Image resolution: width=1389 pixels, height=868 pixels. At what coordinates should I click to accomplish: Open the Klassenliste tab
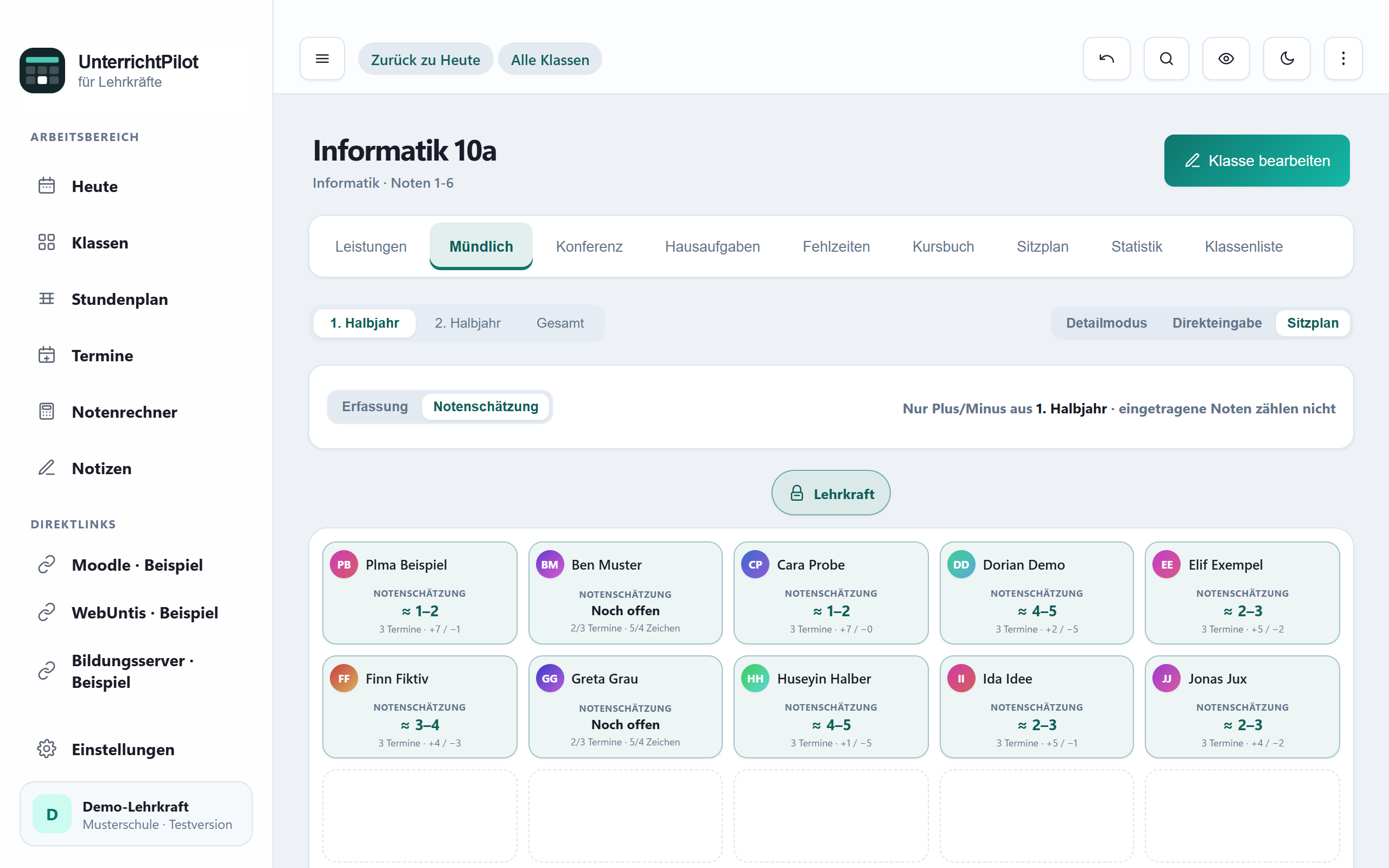point(1243,246)
